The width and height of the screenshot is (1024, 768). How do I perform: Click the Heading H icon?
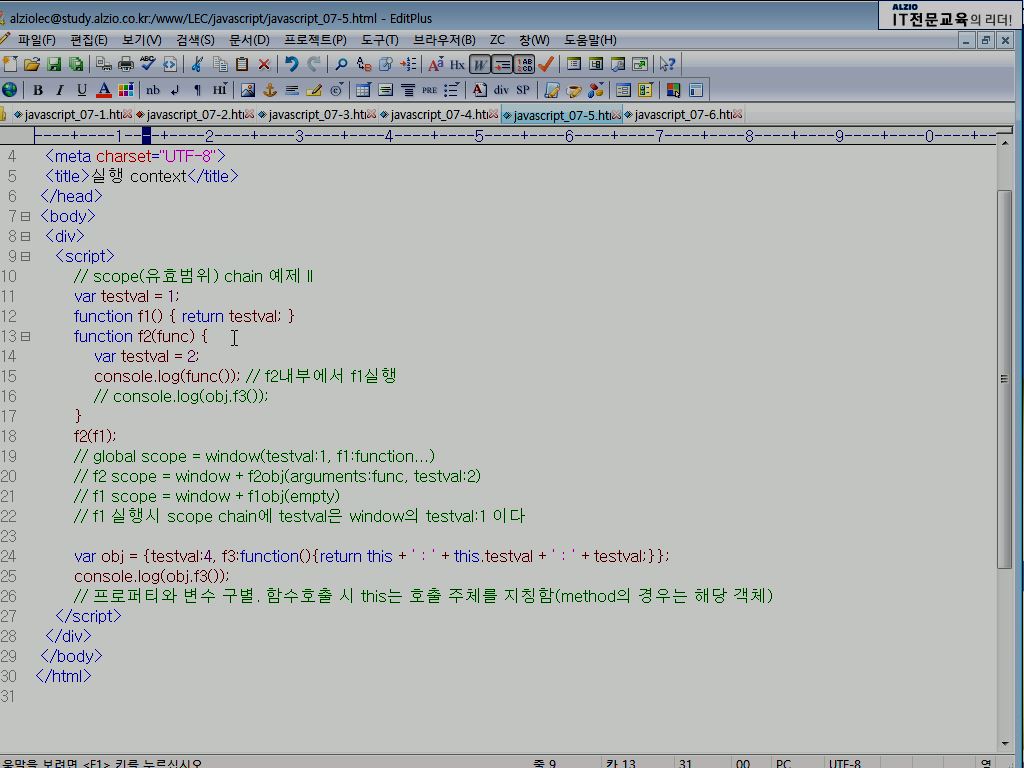point(219,90)
